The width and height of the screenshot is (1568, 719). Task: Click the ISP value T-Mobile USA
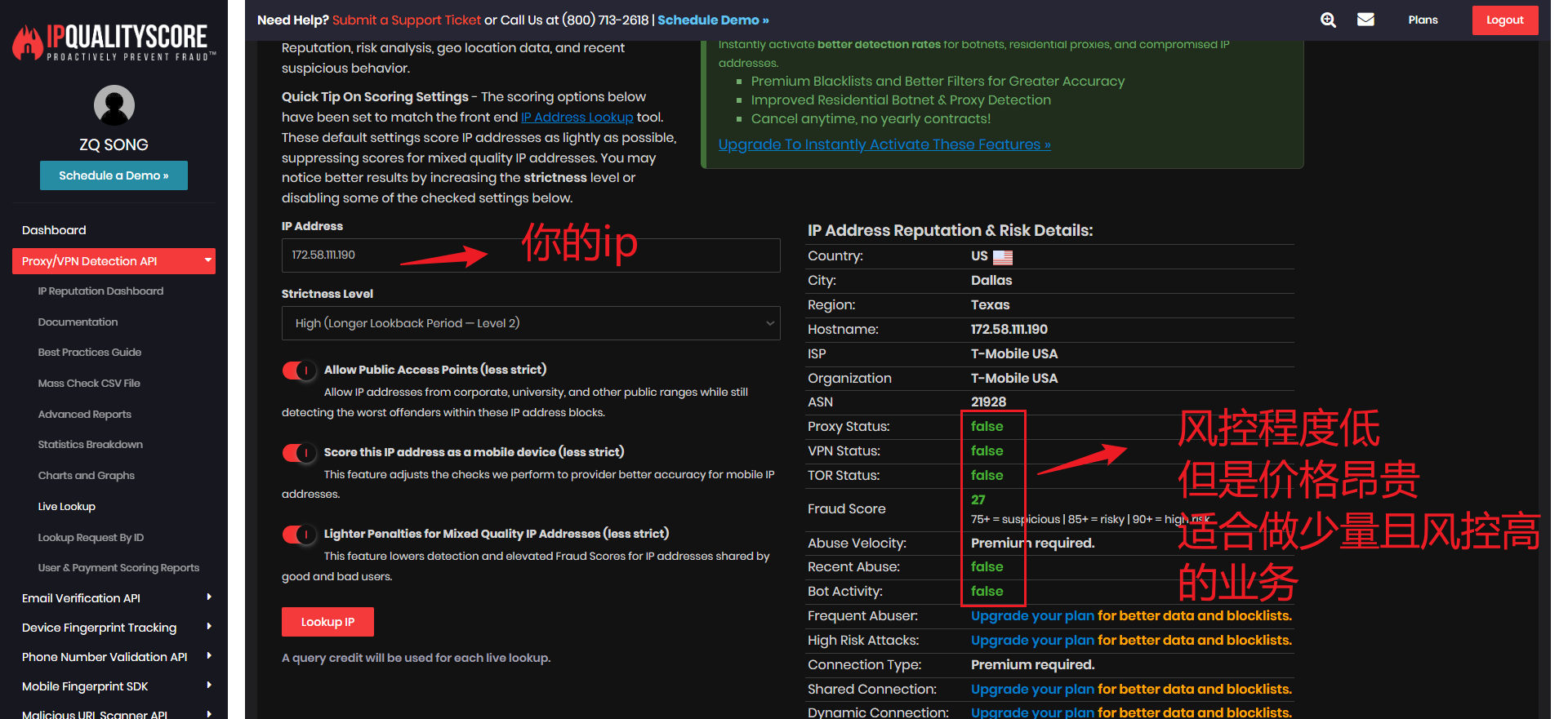point(1014,354)
